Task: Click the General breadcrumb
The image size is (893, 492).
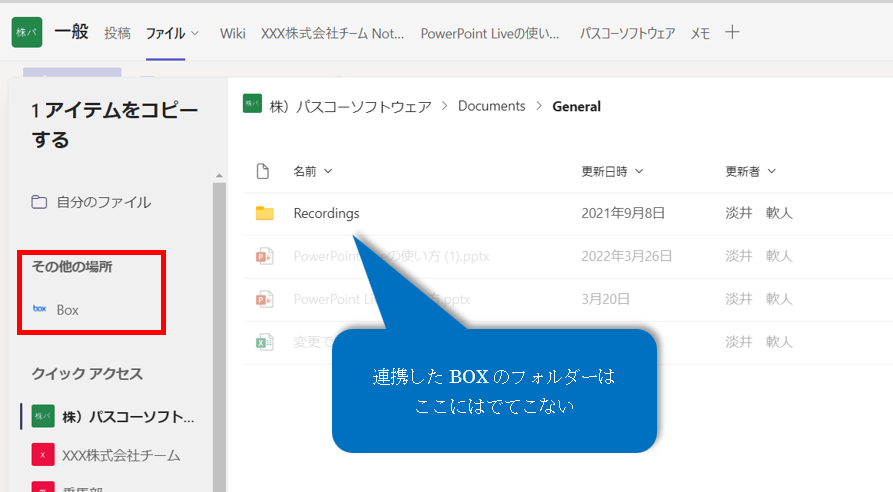Action: (576, 106)
